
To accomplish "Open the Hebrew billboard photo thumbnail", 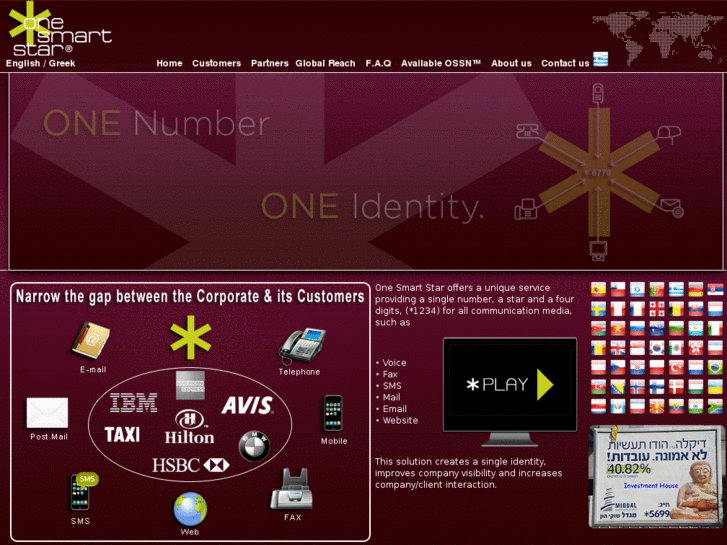I will pos(657,476).
